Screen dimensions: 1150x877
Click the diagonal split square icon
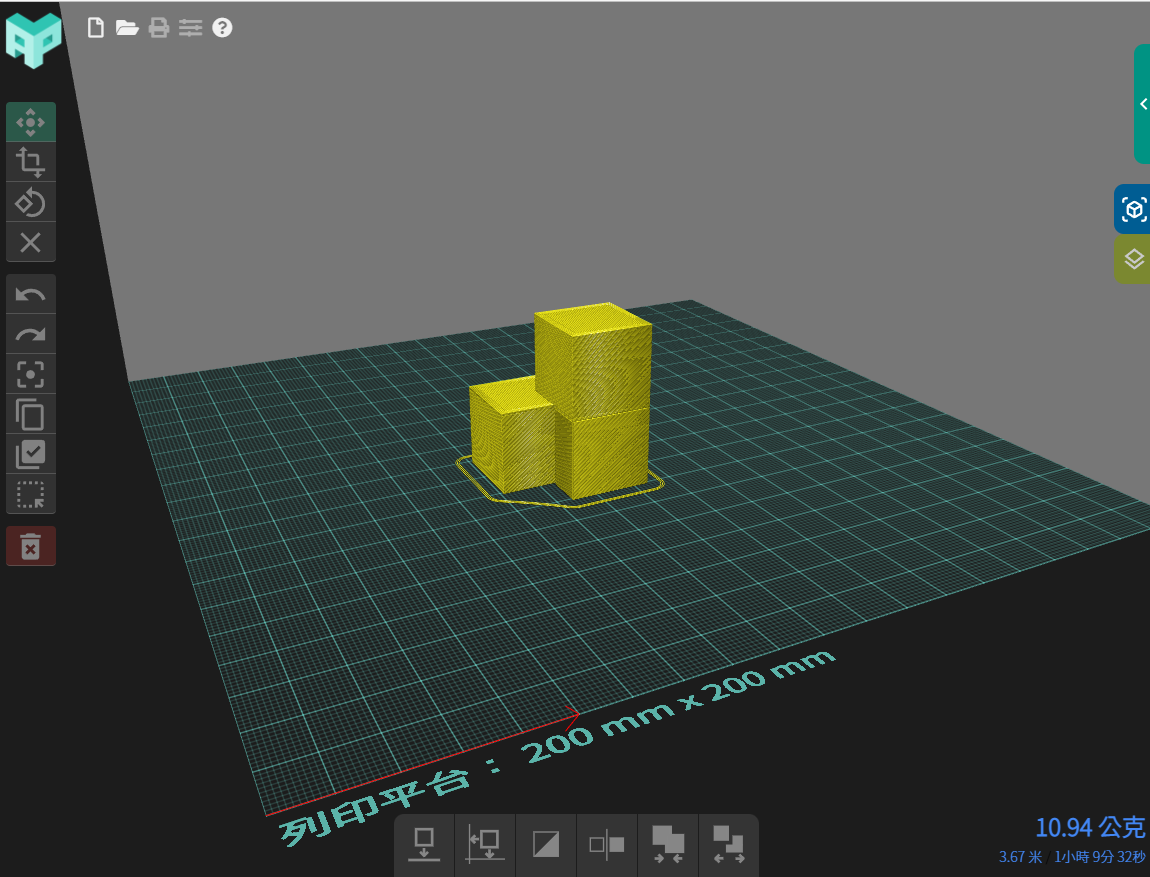[x=546, y=845]
